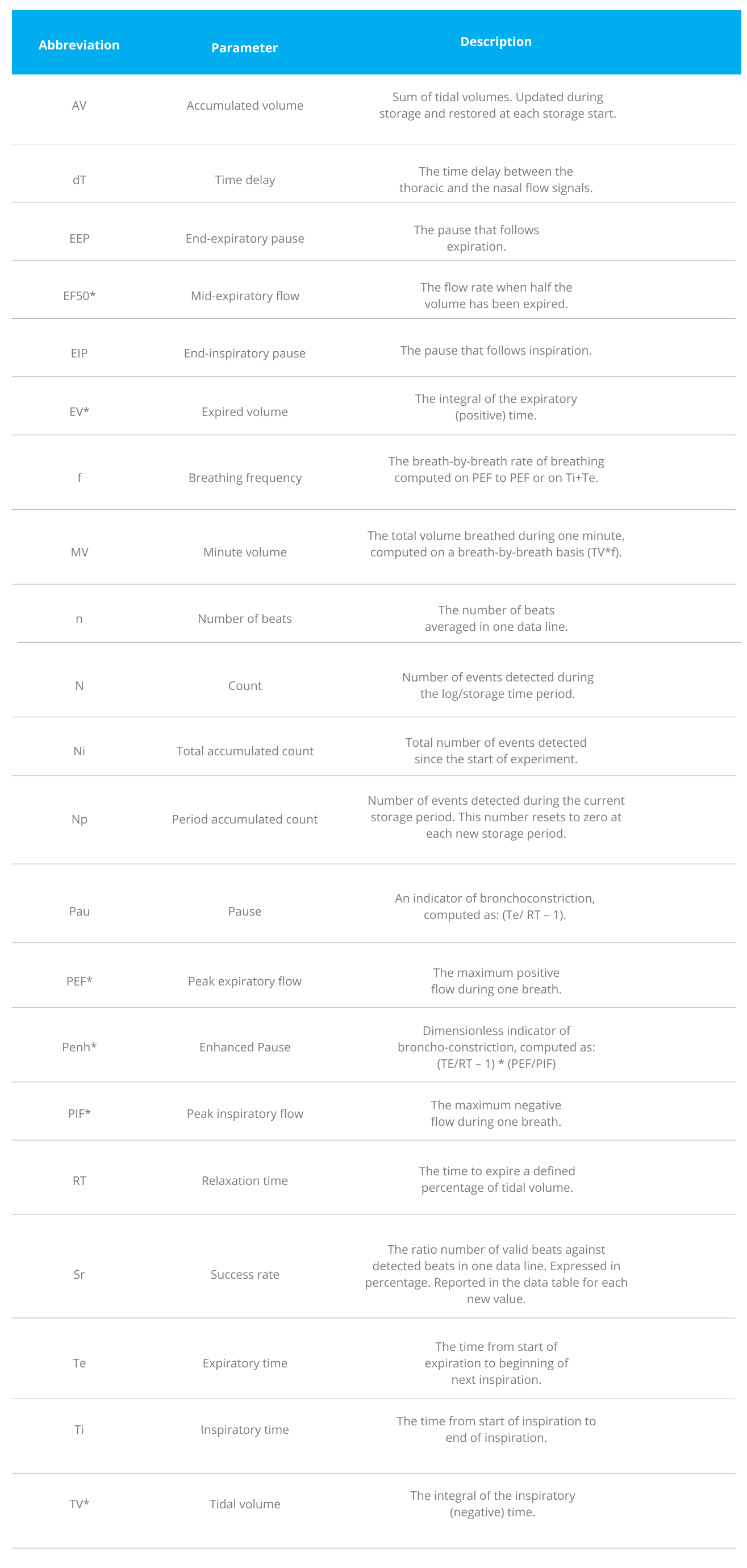Select the Penh* abbreviation cell
Image resolution: width=747 pixels, height=1568 pixels.
coord(79,1047)
